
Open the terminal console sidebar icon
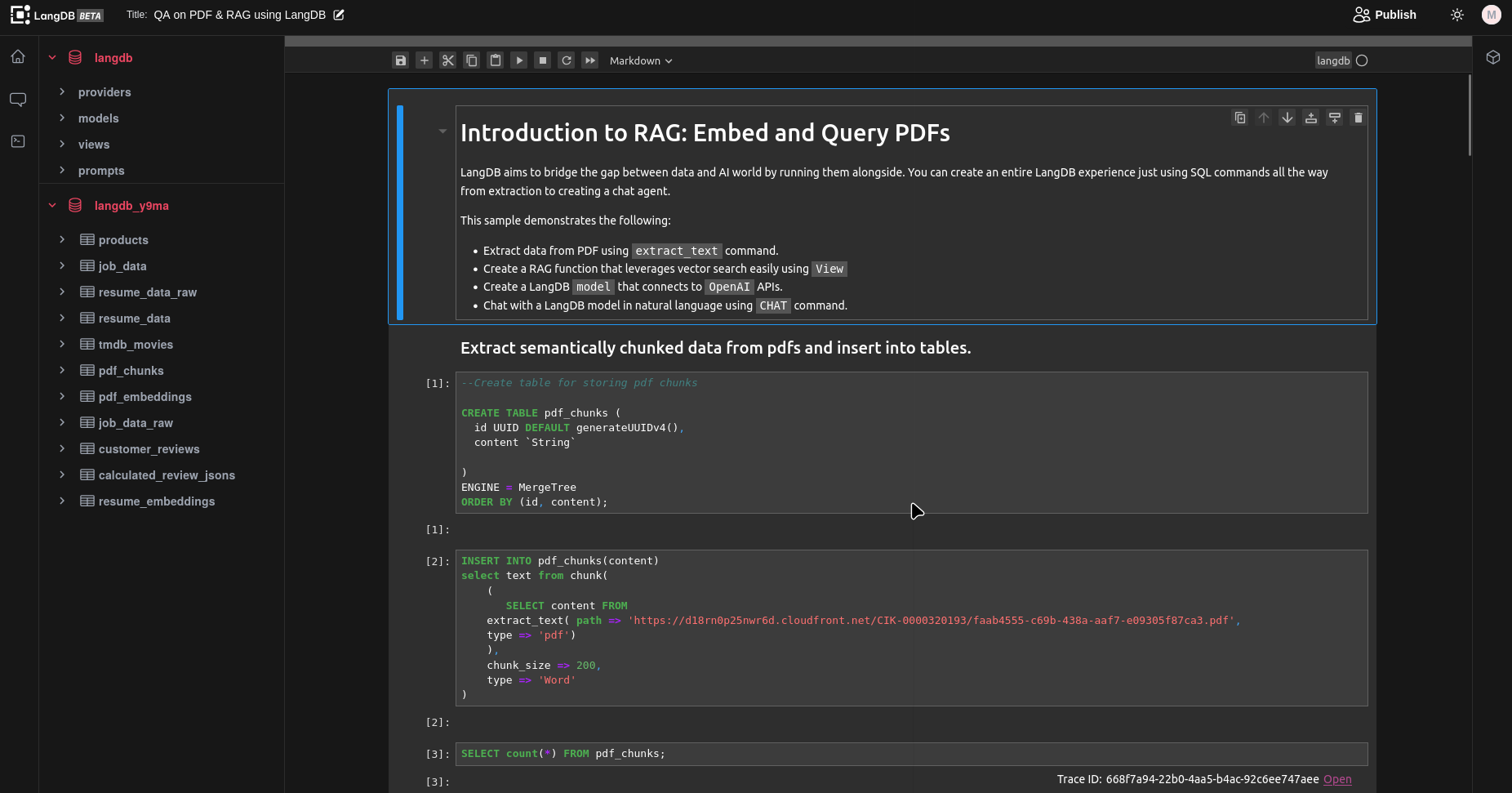coord(18,141)
